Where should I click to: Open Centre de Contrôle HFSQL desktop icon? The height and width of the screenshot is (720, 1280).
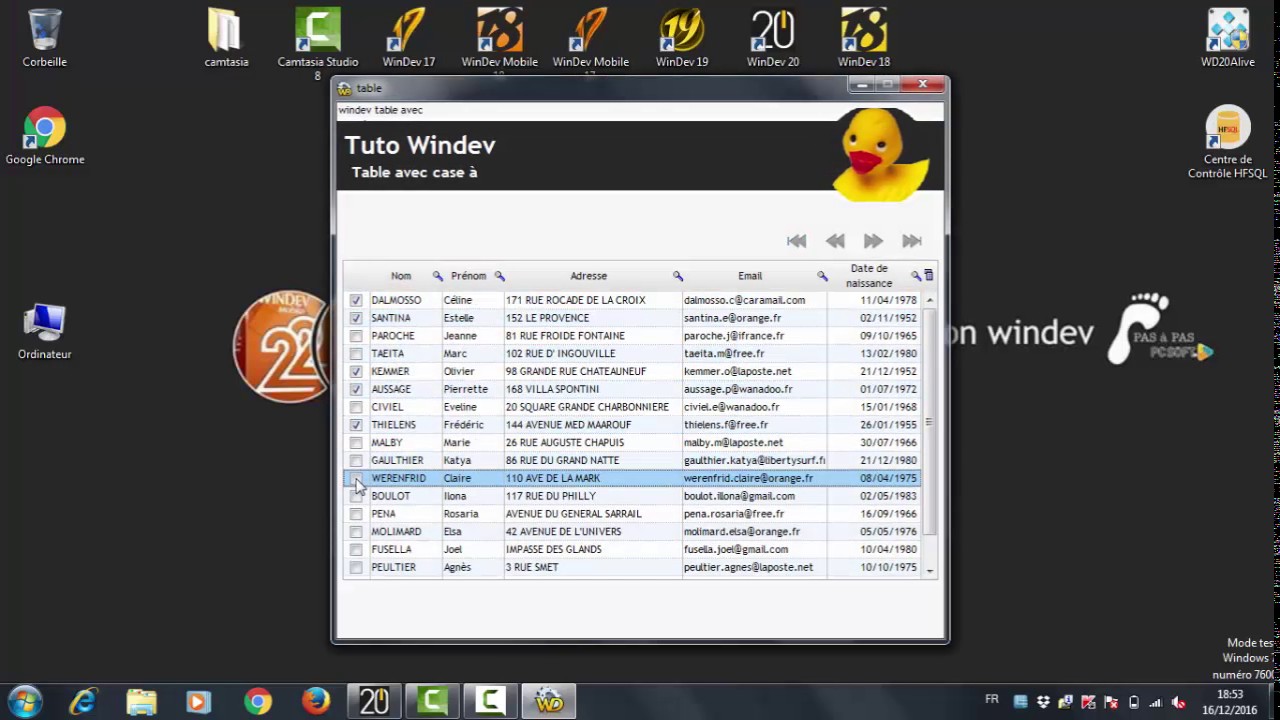coord(1228,143)
